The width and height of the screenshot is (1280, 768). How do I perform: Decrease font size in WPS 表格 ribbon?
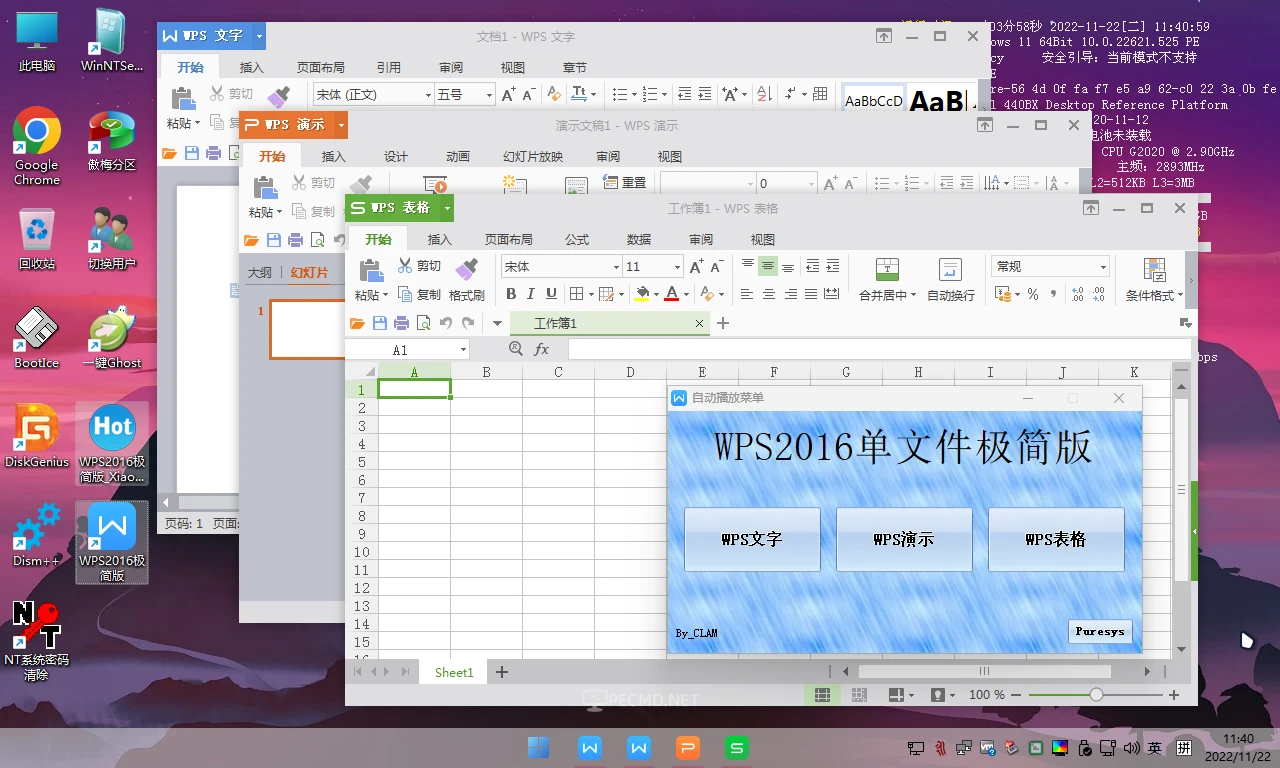(717, 267)
